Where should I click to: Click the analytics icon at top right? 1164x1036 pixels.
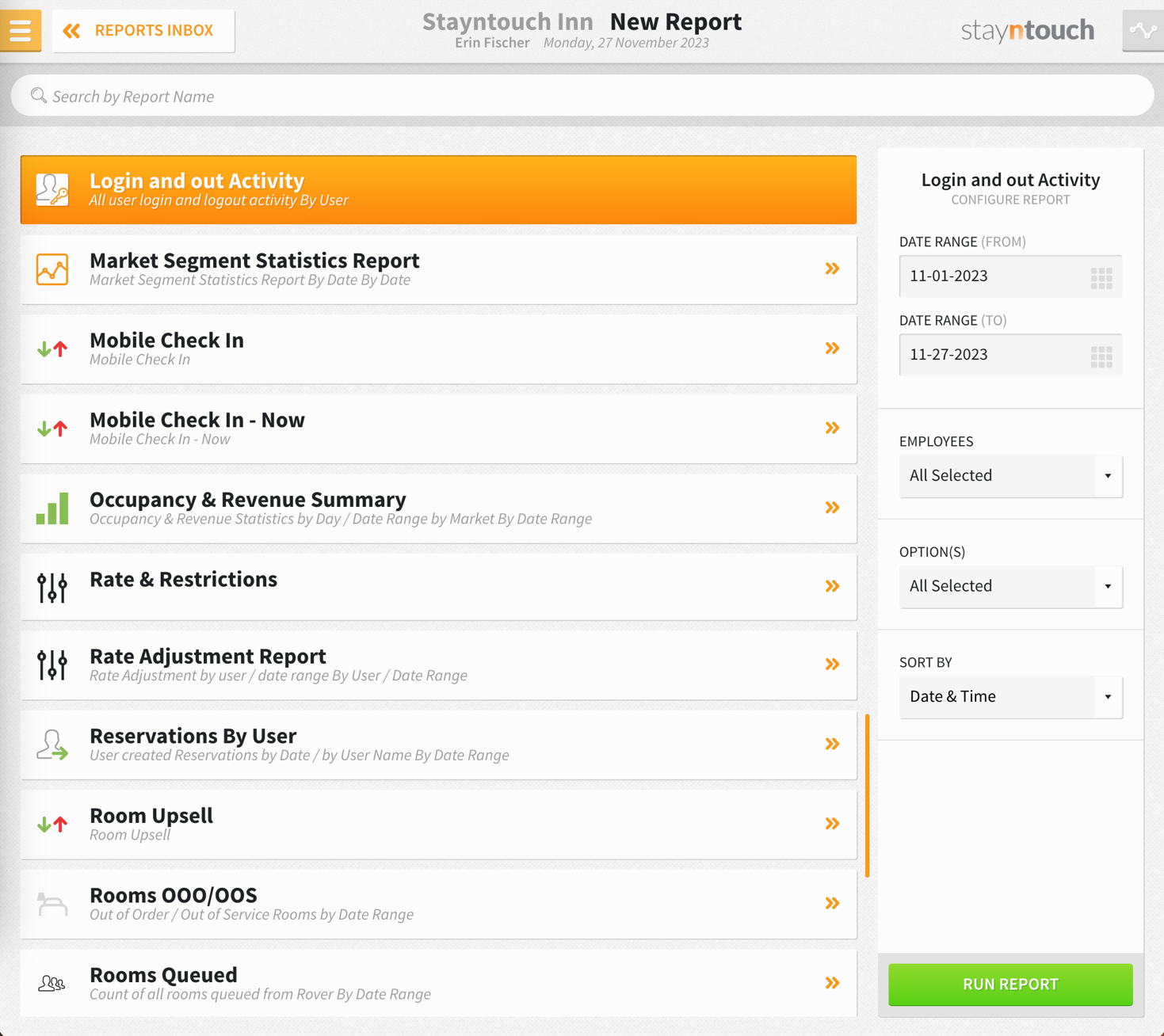pyautogui.click(x=1143, y=31)
